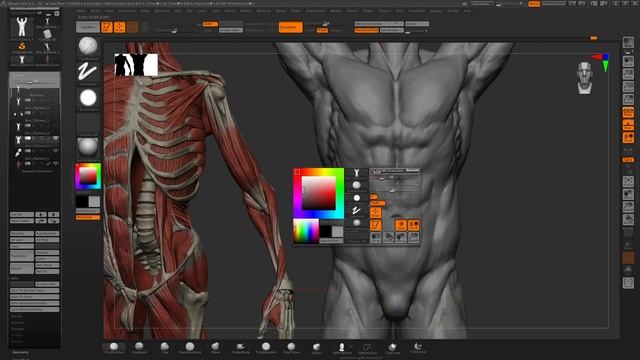Viewport: 640px width, 360px height.
Task: Open the Brush menu in menu bar
Action: pos(95,11)
